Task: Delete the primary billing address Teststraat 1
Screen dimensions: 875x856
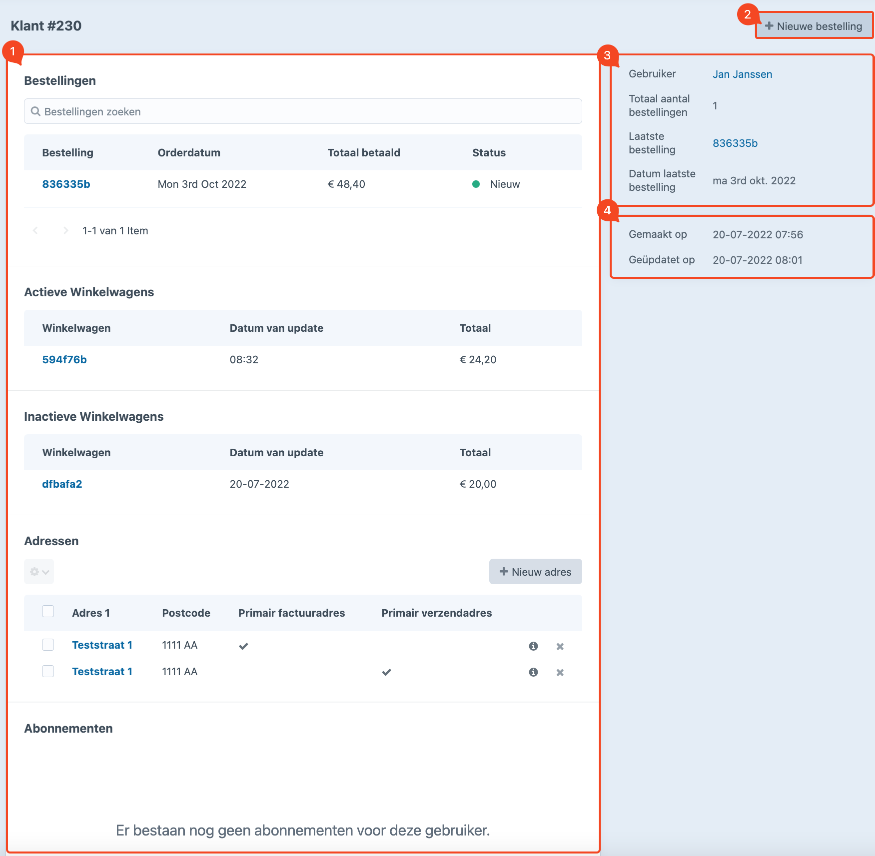Action: click(560, 646)
